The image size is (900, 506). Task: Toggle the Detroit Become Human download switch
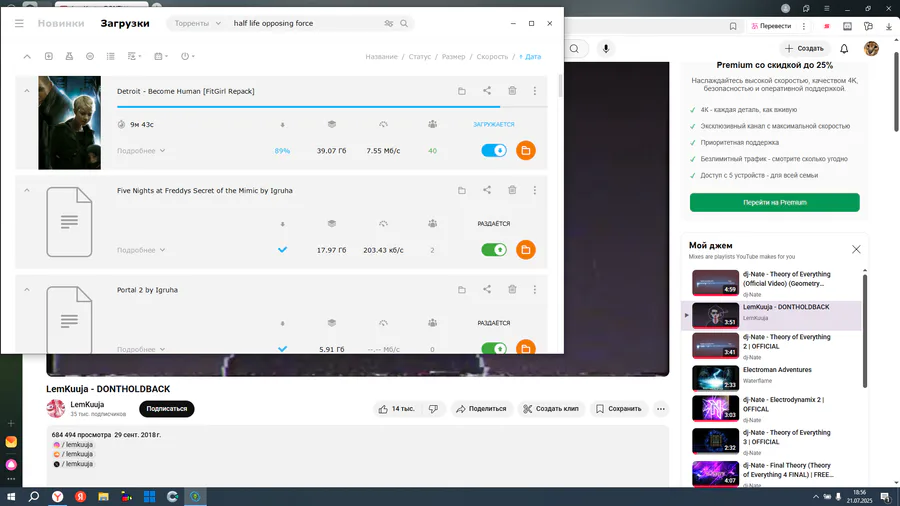[494, 150]
